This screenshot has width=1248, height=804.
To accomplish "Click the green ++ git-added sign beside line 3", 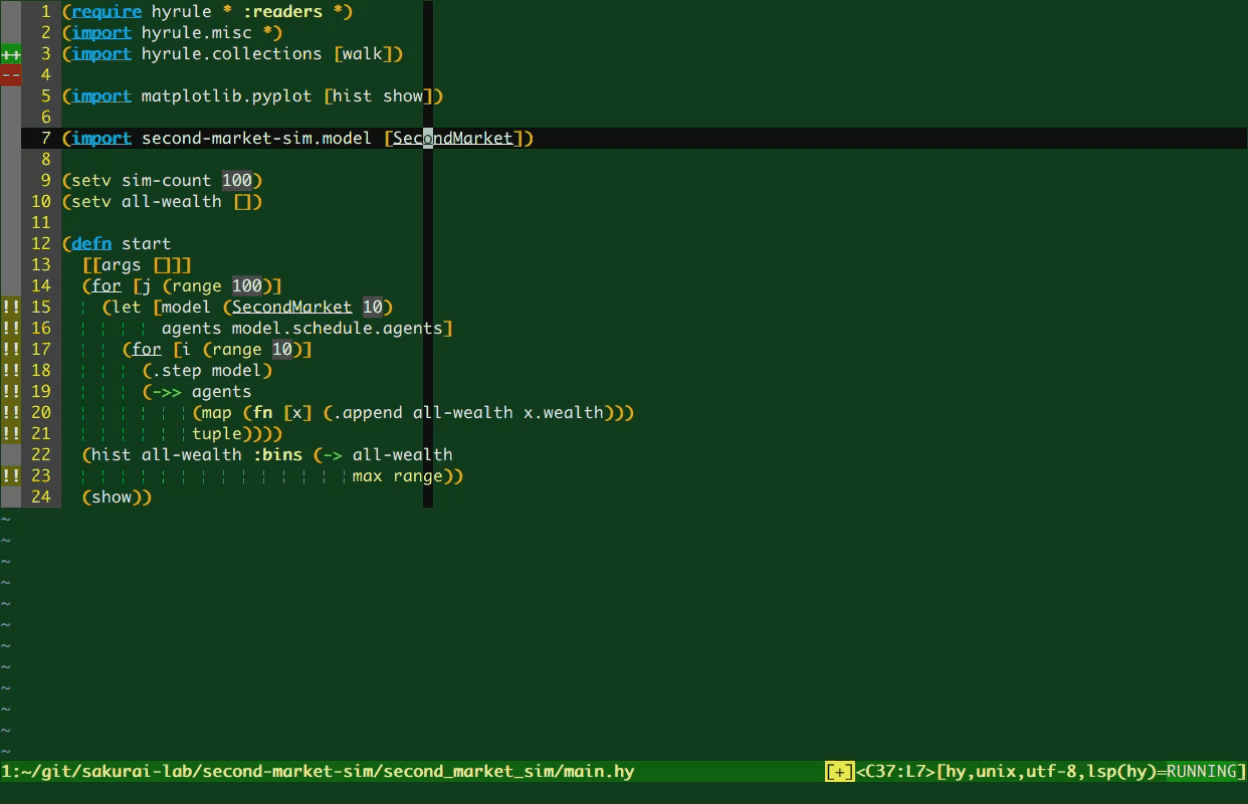I will [x=9, y=53].
